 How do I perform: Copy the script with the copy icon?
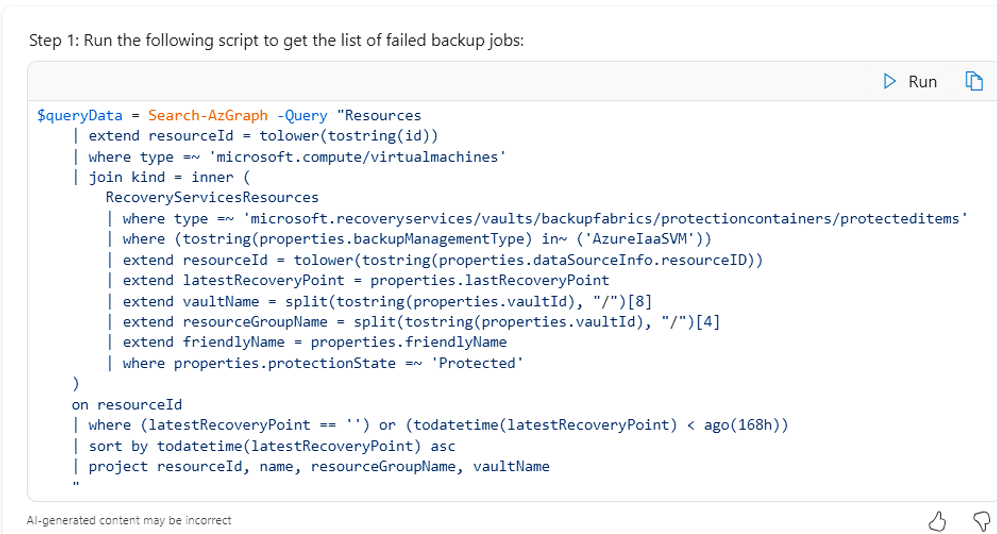click(973, 82)
